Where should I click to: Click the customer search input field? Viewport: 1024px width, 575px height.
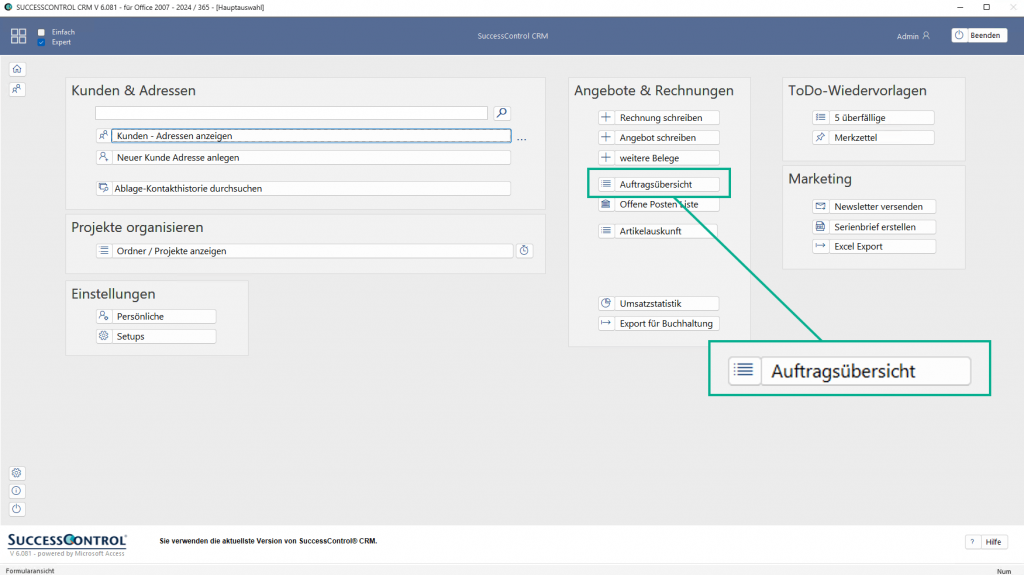291,113
